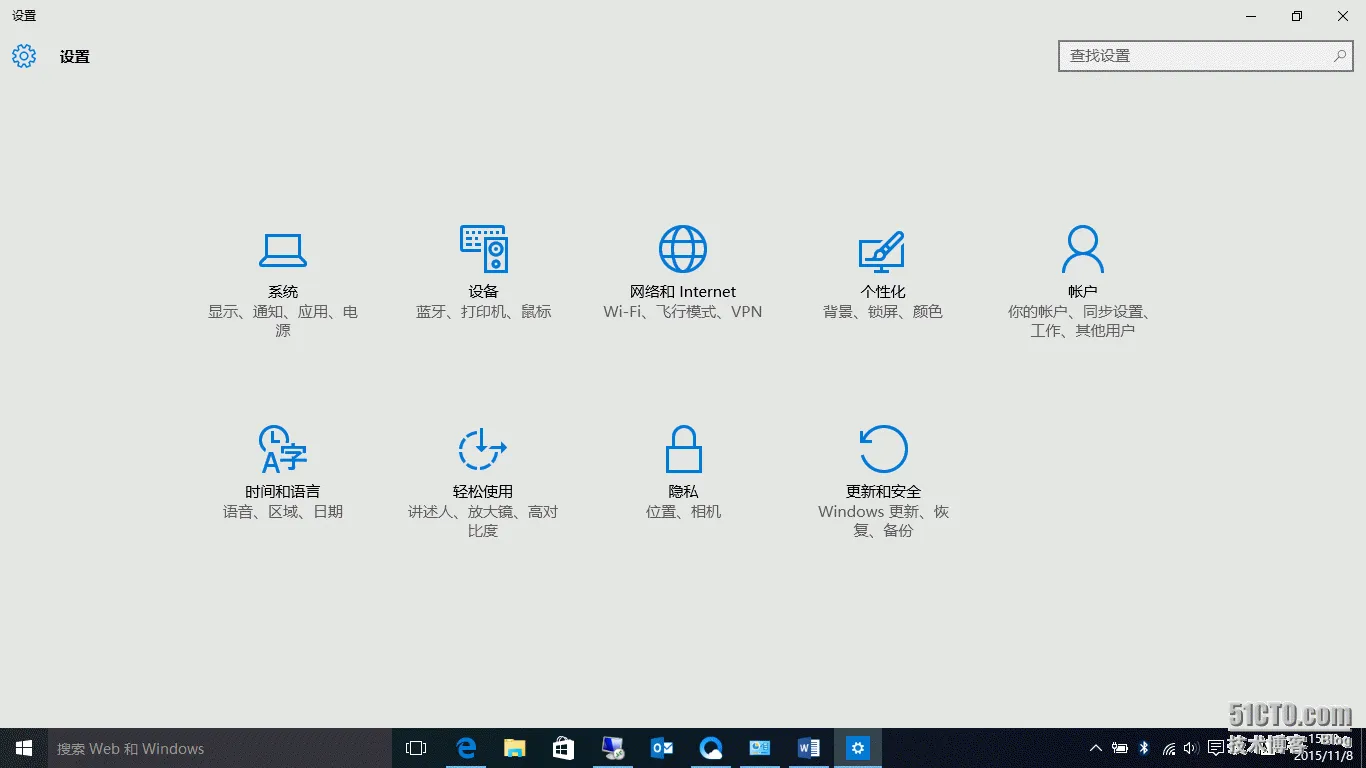This screenshot has height=768, width=1366.
Task: Open the 更新和安全 refresh icon
Action: 883,449
